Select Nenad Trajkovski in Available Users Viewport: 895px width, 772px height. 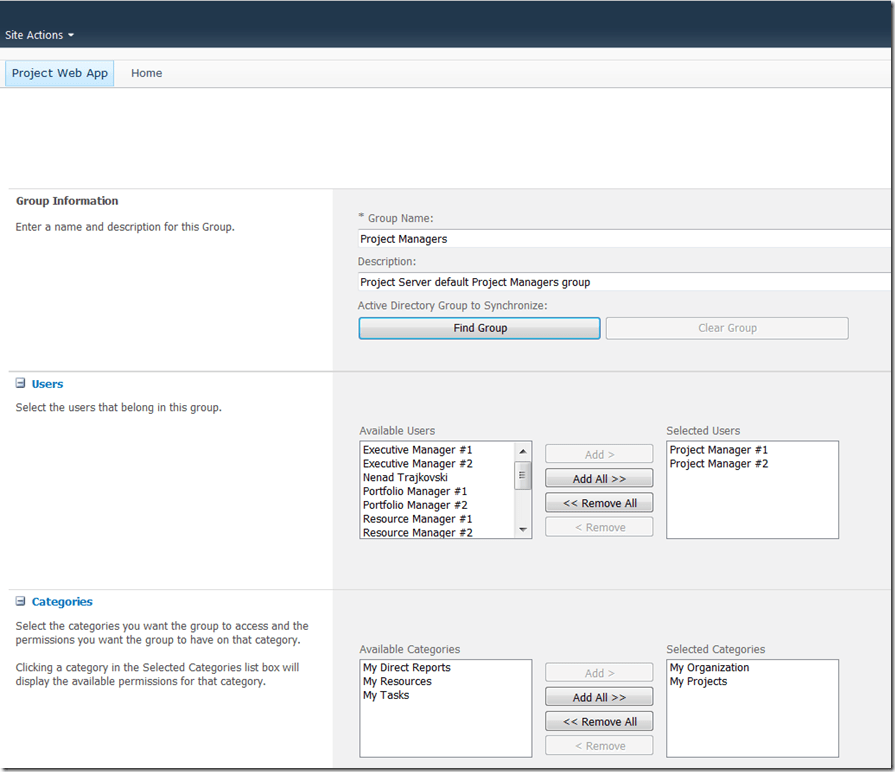pos(405,478)
